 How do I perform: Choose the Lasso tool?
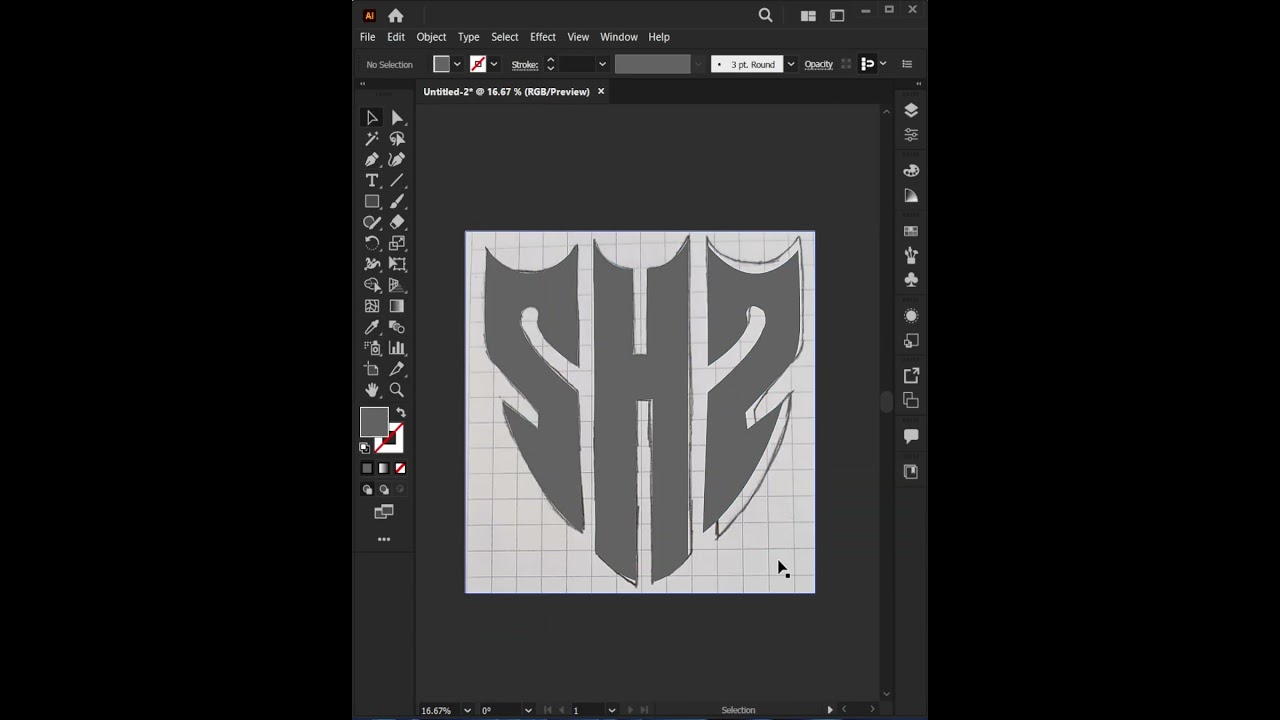point(397,139)
